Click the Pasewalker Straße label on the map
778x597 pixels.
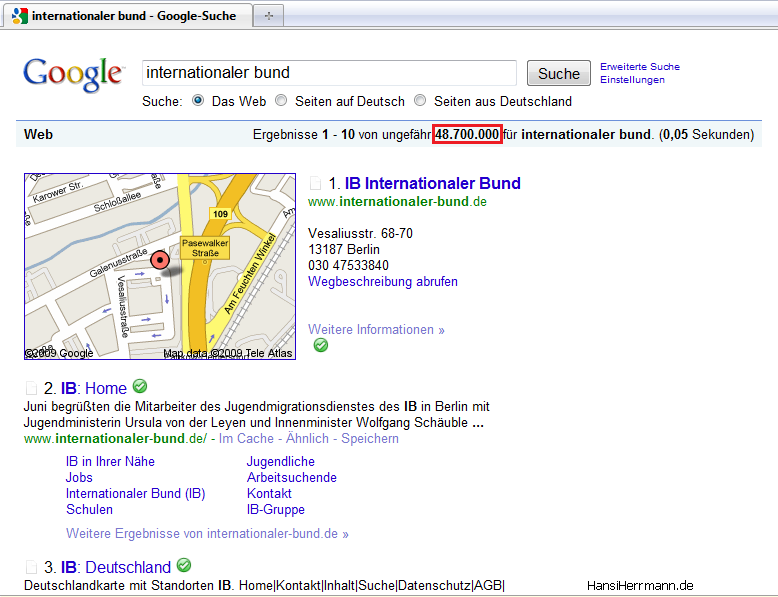click(205, 248)
